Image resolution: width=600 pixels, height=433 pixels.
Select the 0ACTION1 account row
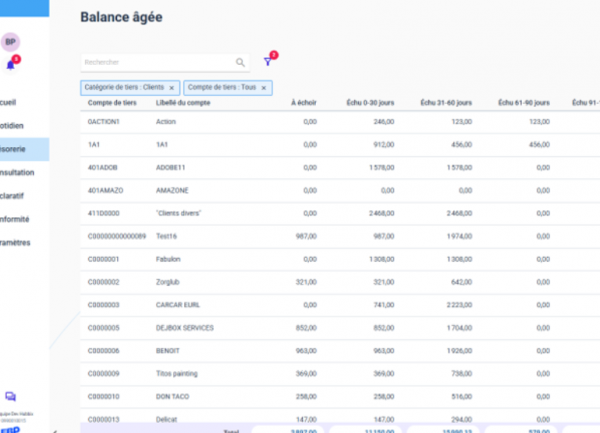[340, 122]
